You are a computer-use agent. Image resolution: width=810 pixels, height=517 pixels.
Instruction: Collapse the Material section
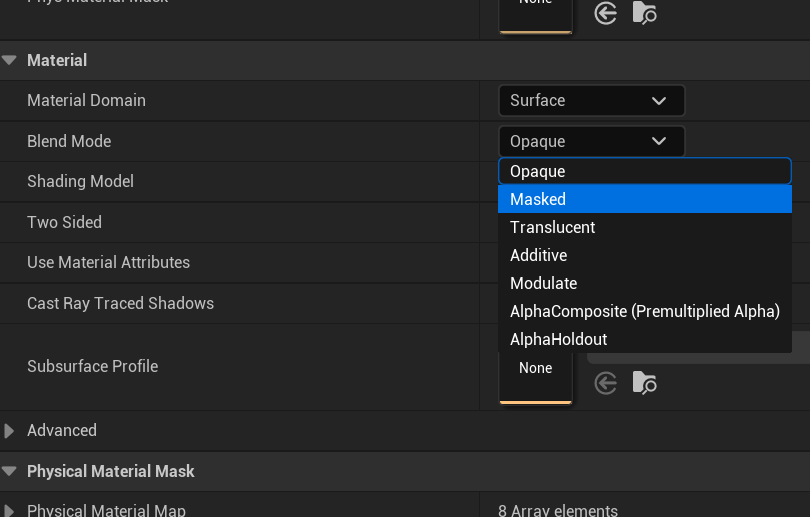10,61
